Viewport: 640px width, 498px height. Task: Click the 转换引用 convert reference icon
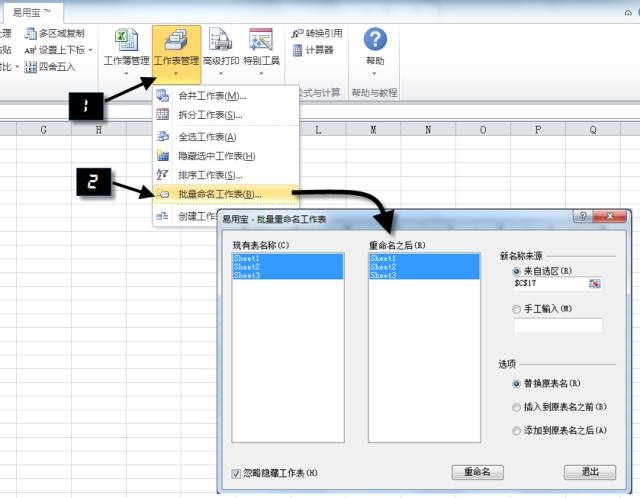point(298,33)
